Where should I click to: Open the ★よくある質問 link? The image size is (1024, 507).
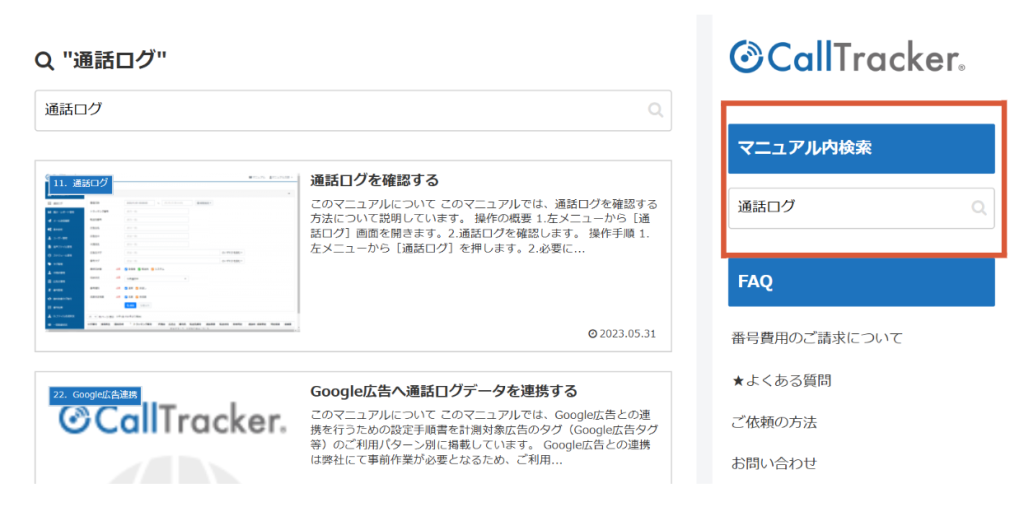coord(781,380)
